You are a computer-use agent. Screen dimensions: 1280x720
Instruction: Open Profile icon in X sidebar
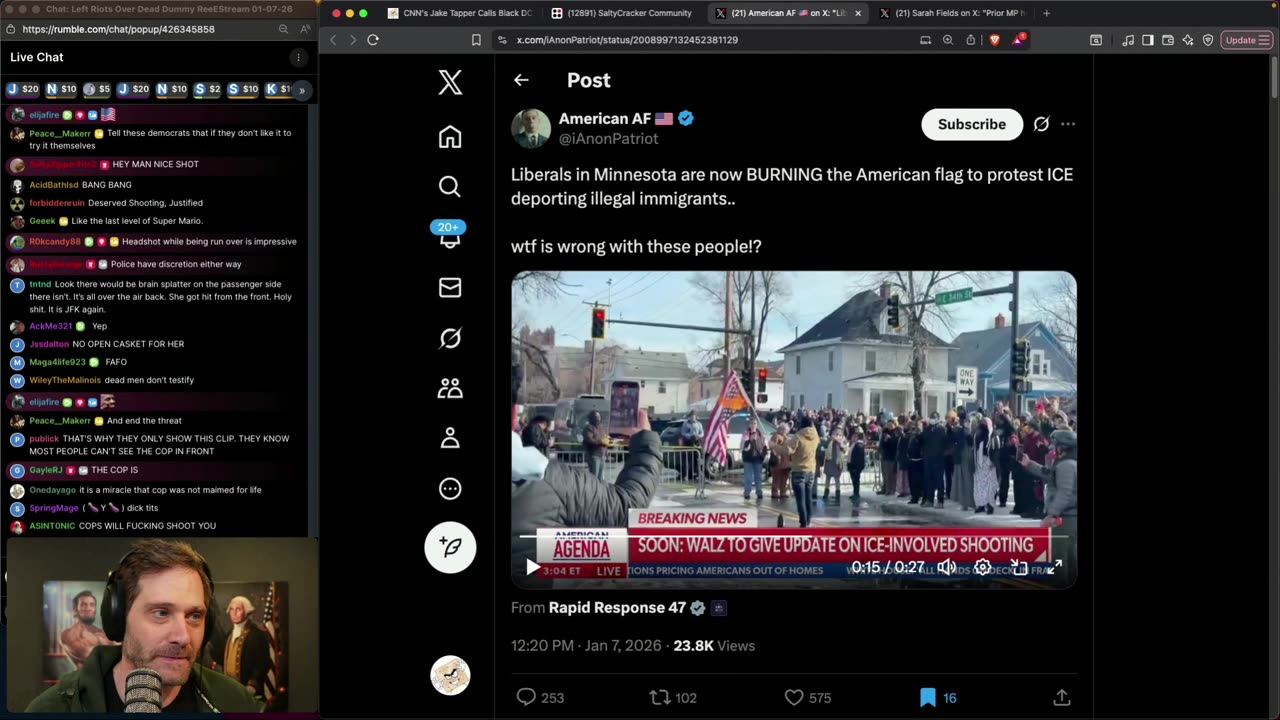click(450, 438)
